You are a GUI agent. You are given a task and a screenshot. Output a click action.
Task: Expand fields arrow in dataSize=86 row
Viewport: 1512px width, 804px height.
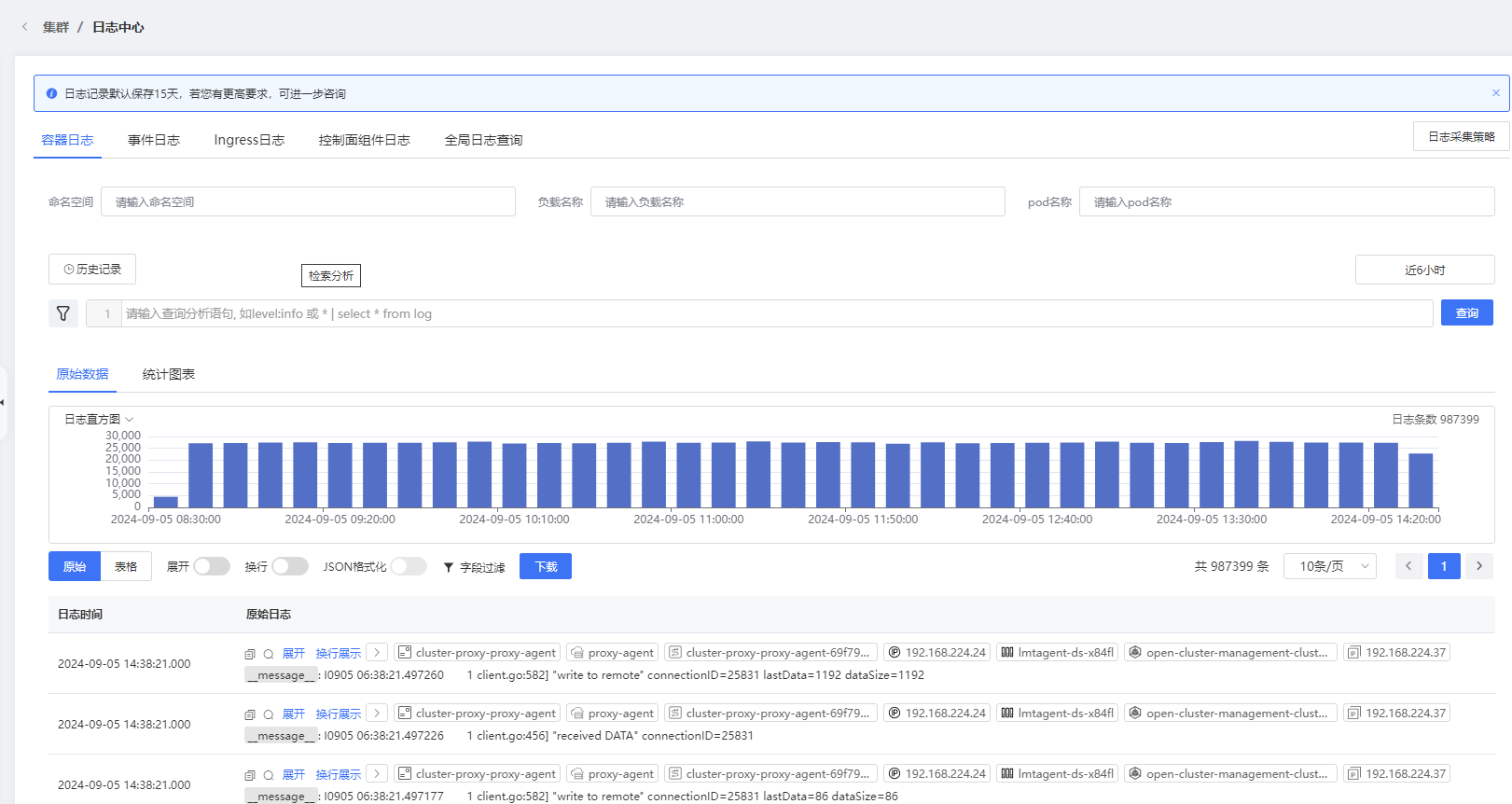coord(377,774)
